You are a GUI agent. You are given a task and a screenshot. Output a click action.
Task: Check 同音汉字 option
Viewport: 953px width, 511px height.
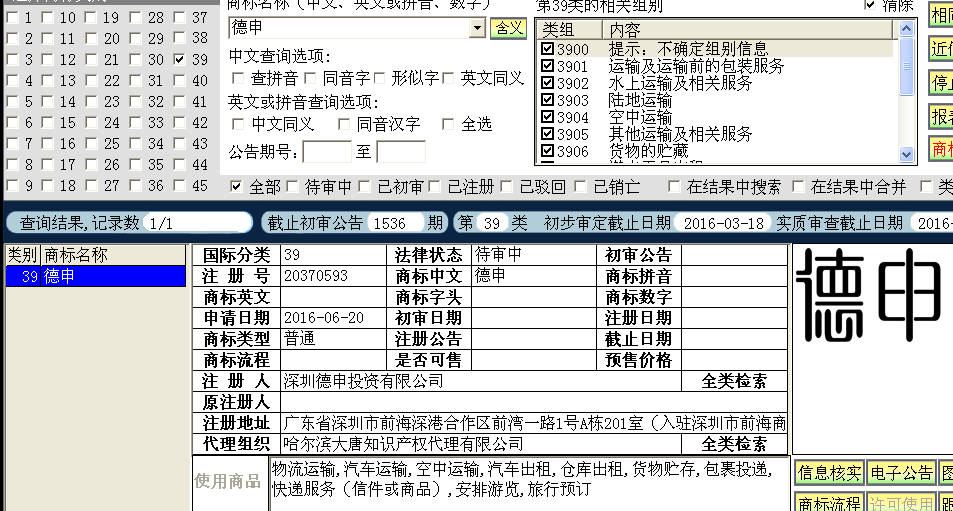[x=344, y=124]
